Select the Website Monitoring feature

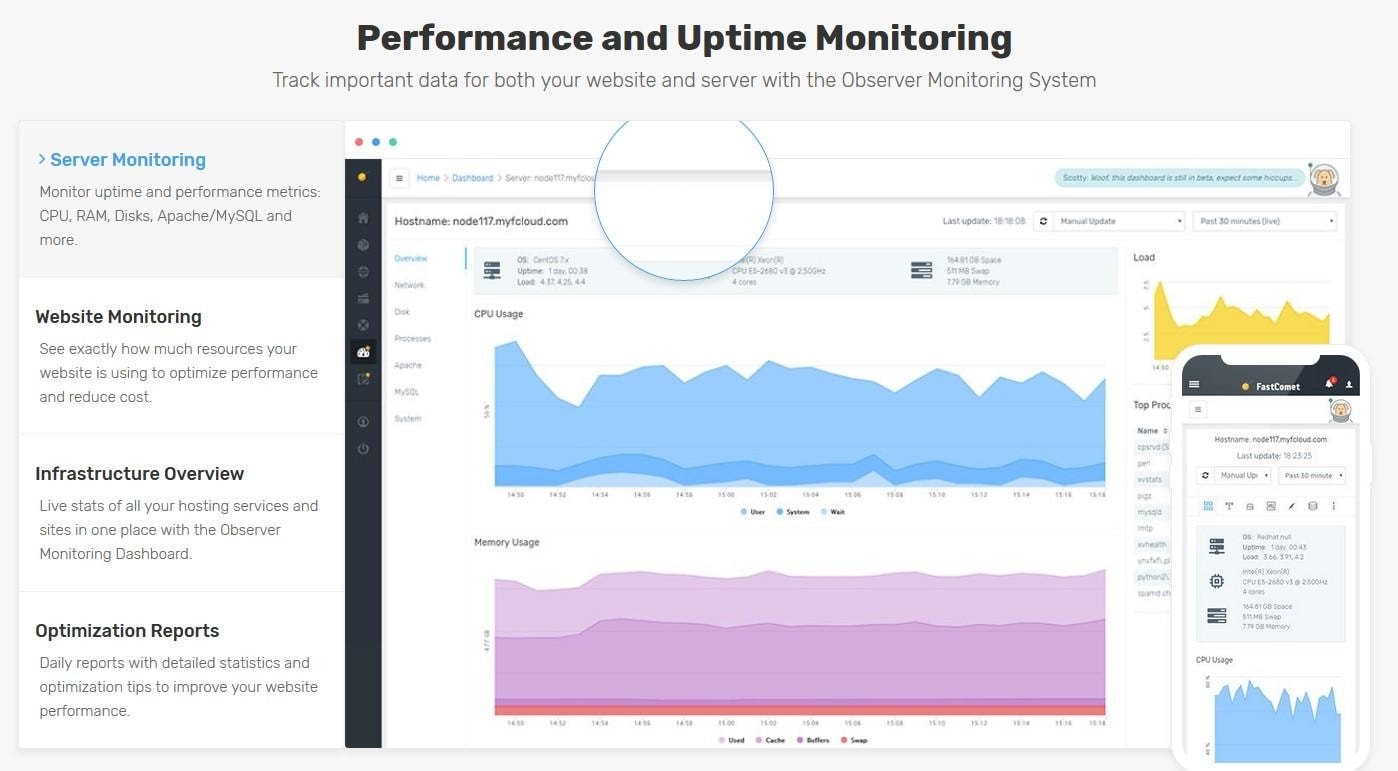182,356
